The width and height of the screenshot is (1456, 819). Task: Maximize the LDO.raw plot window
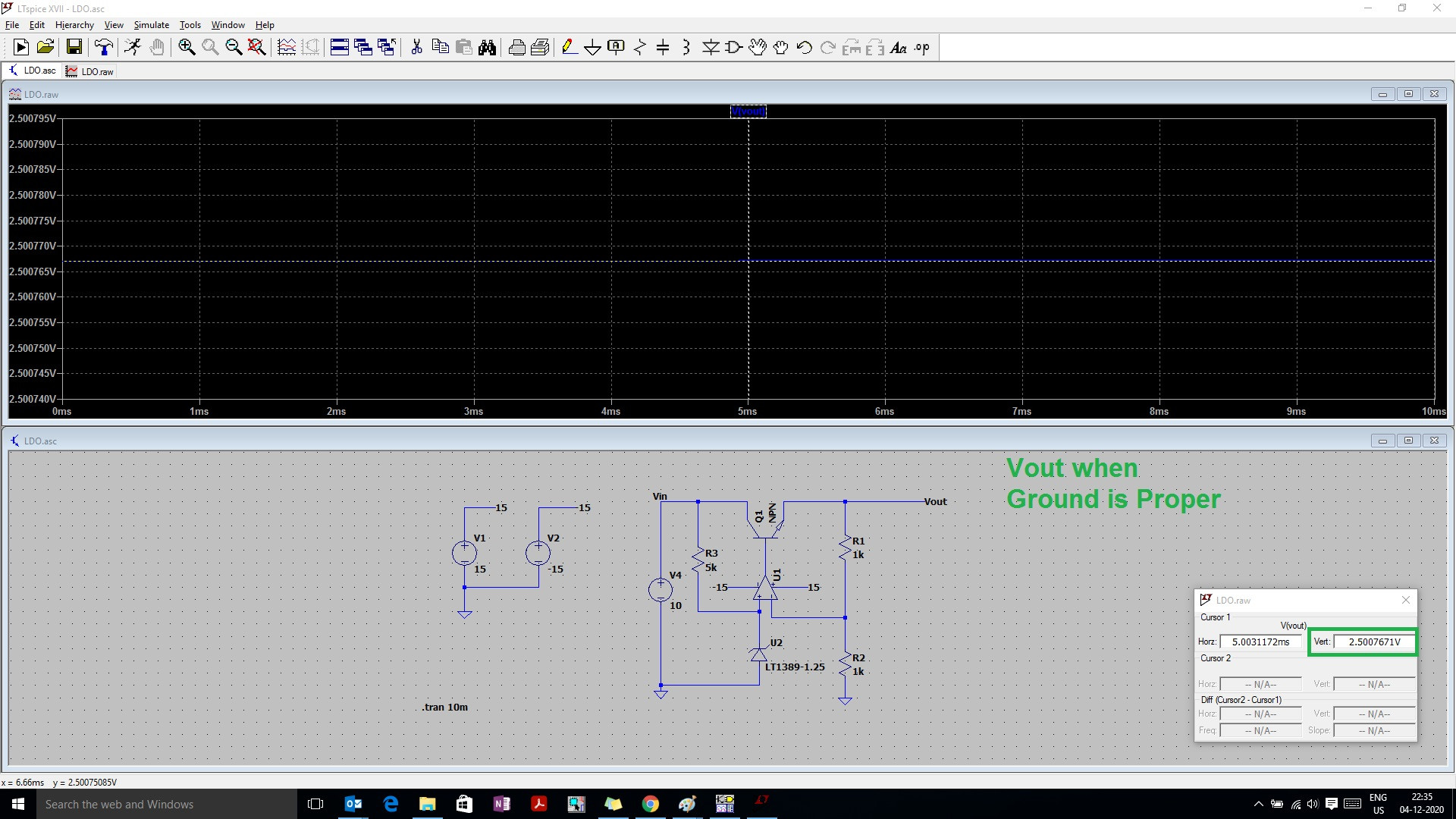click(1408, 94)
